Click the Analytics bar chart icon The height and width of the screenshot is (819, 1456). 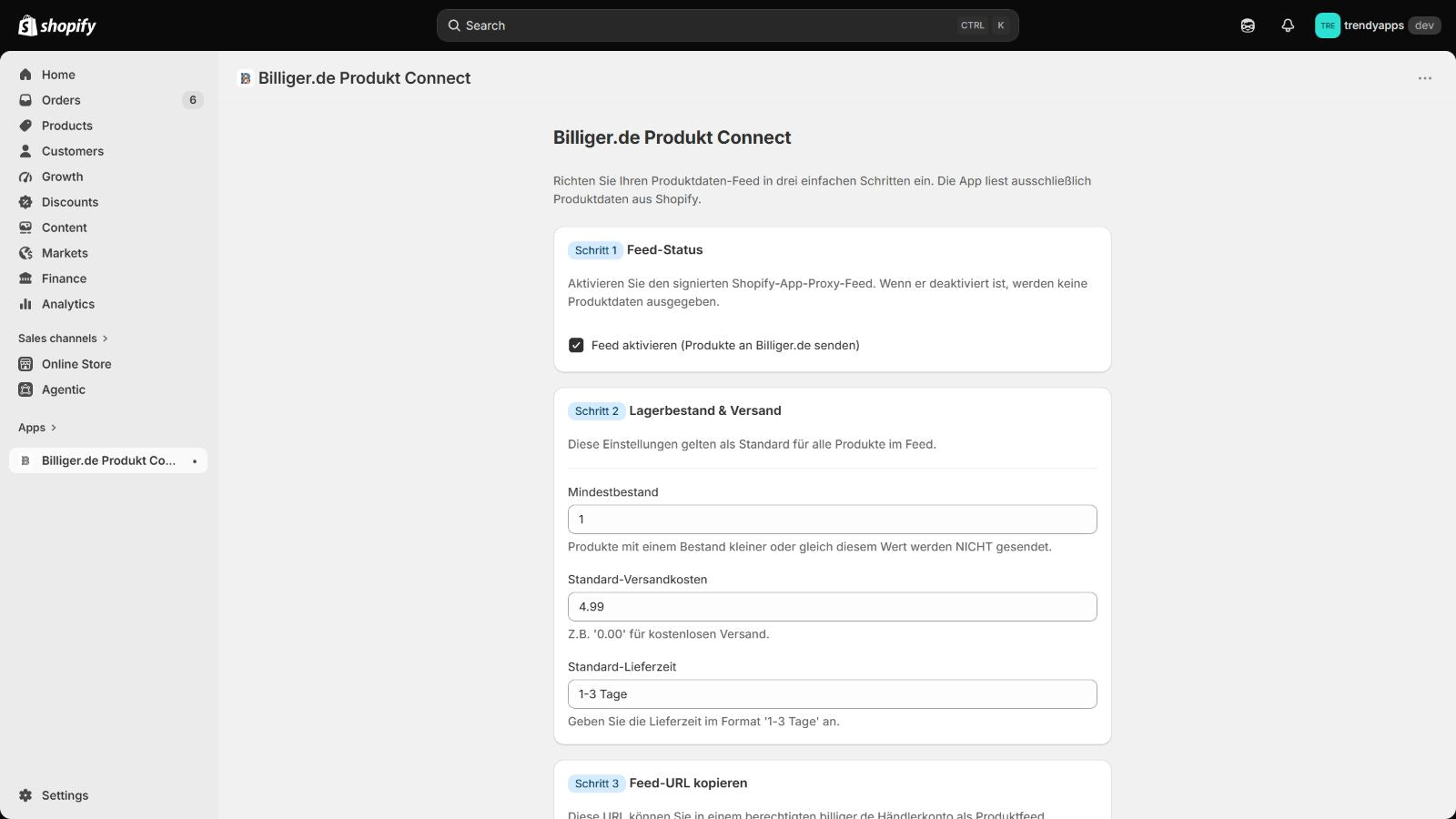(x=25, y=304)
